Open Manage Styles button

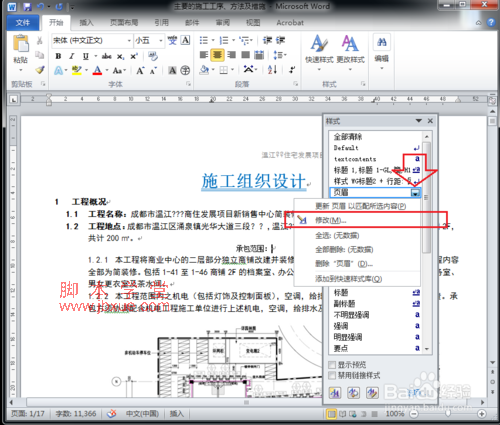[372, 393]
